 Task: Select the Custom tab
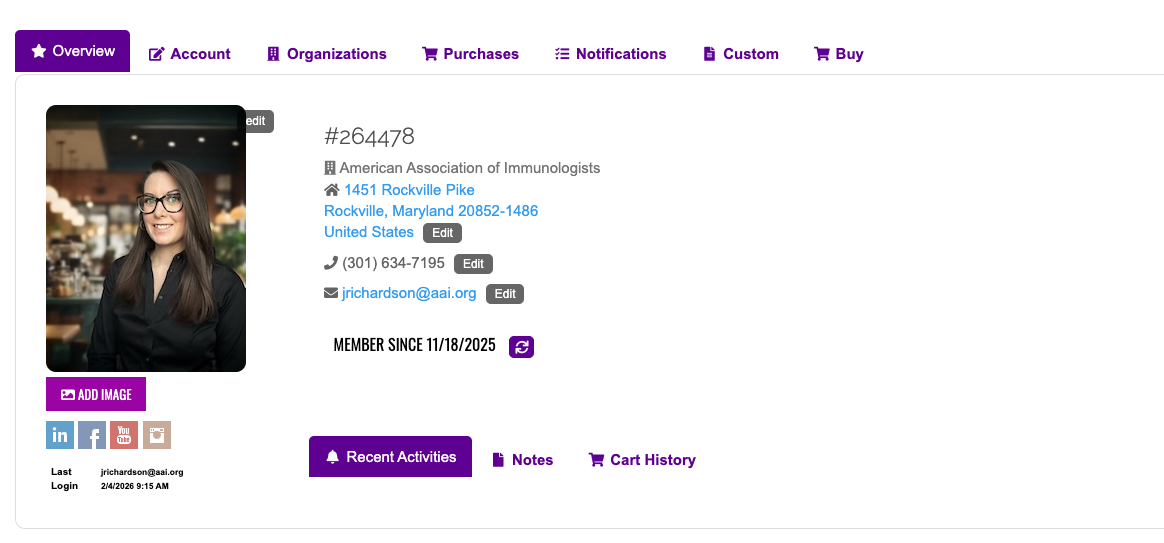pos(740,54)
